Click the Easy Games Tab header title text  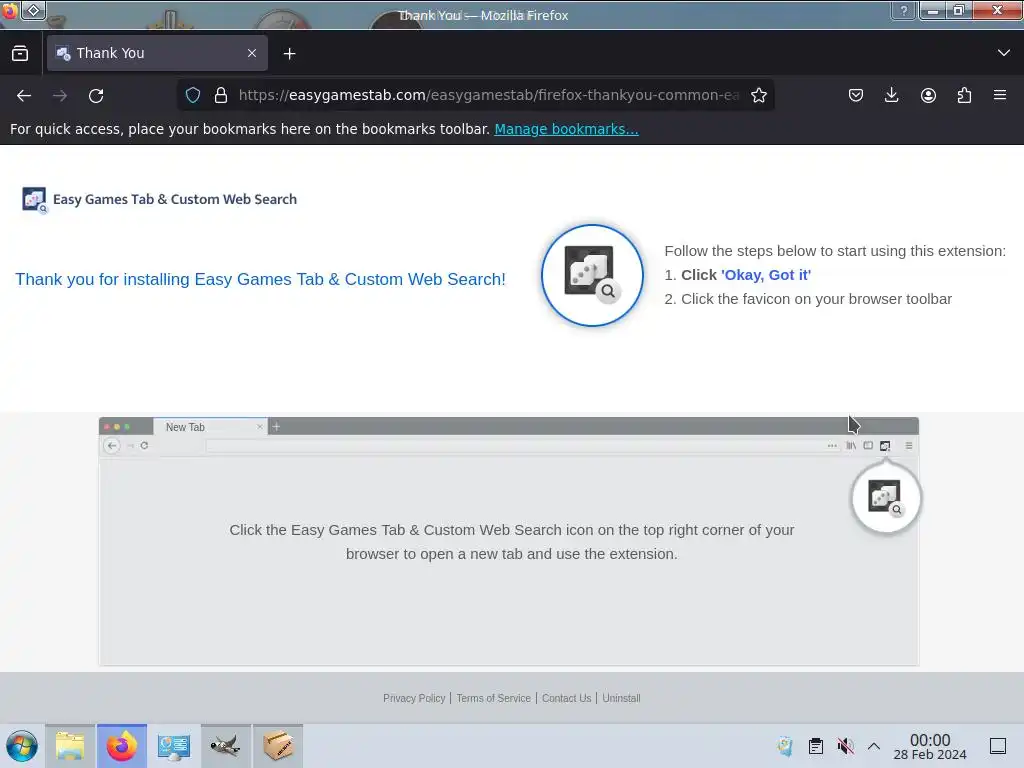175,199
